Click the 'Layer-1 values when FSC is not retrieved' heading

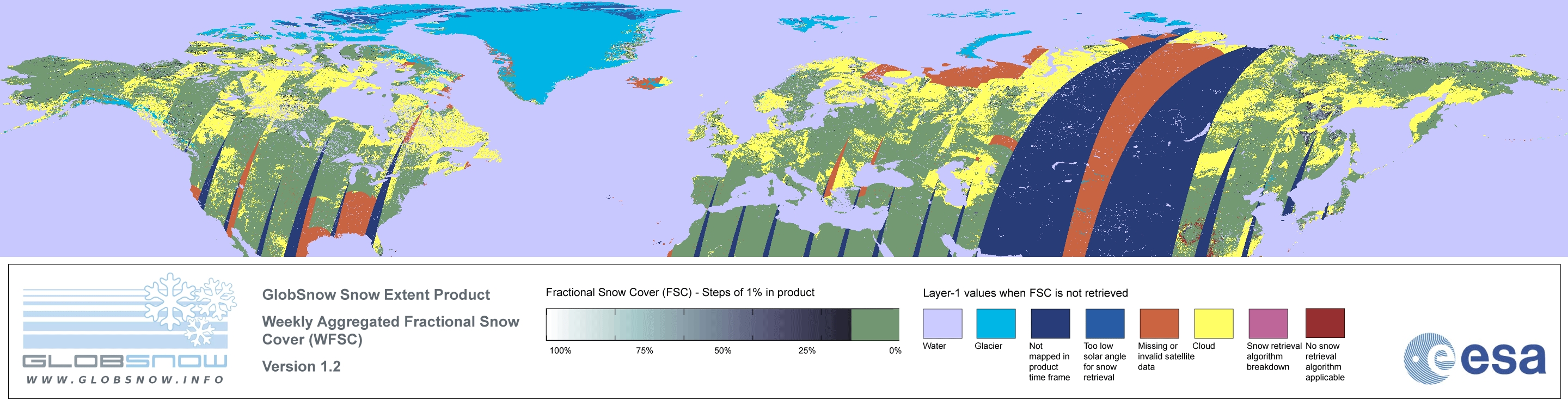tap(1025, 293)
